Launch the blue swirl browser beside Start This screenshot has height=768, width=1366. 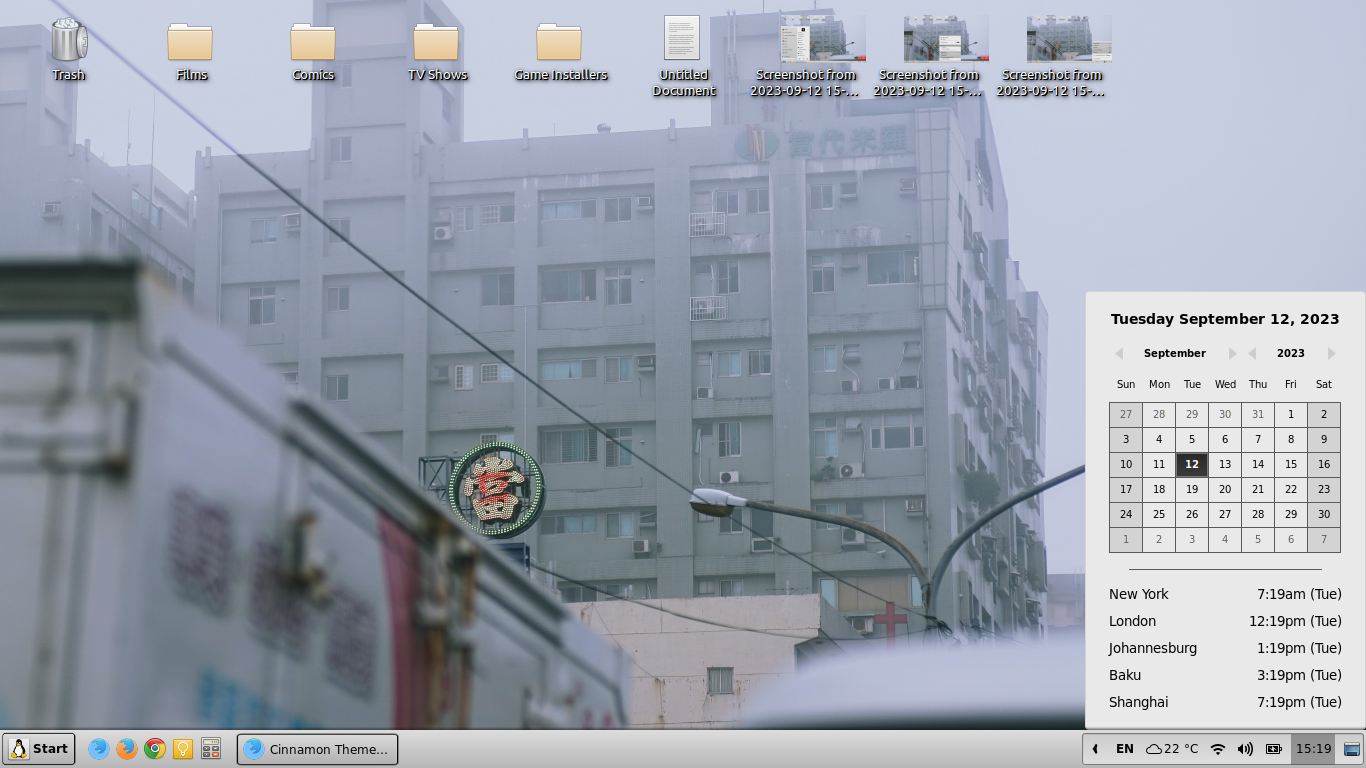(98, 748)
